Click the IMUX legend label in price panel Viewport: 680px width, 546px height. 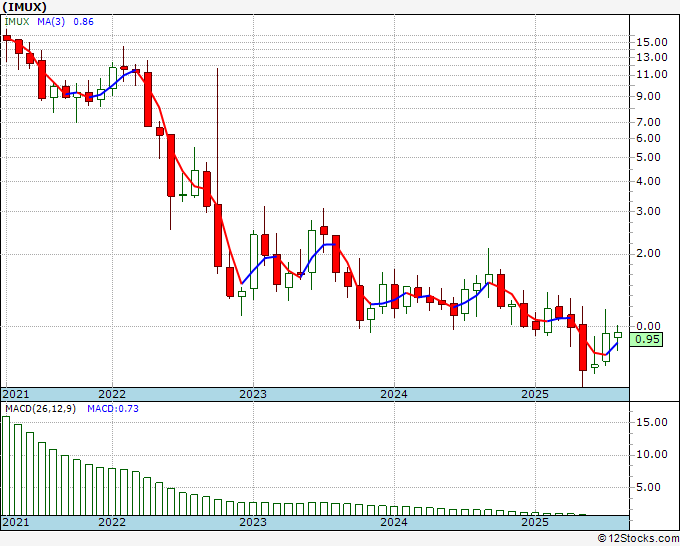[17, 22]
